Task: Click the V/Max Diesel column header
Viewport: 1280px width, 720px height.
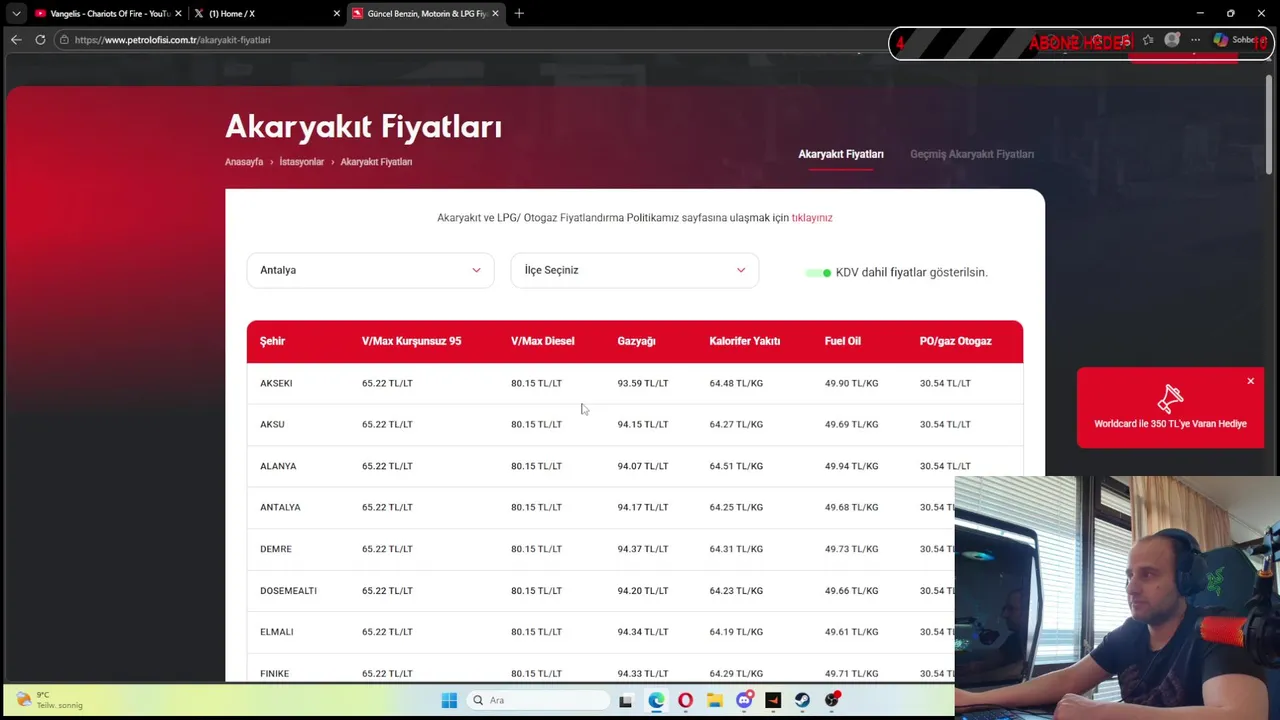Action: point(542,341)
